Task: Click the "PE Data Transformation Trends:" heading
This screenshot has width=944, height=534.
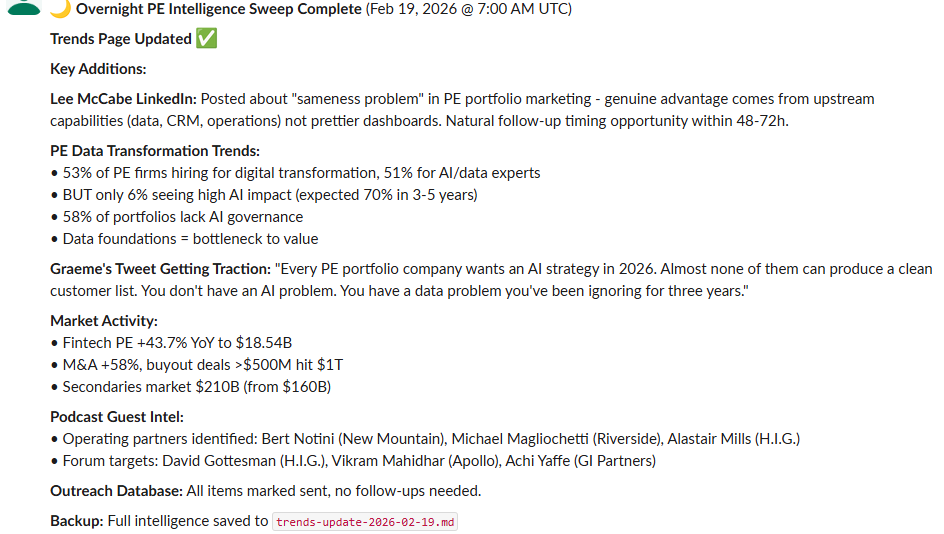Action: click(x=155, y=151)
